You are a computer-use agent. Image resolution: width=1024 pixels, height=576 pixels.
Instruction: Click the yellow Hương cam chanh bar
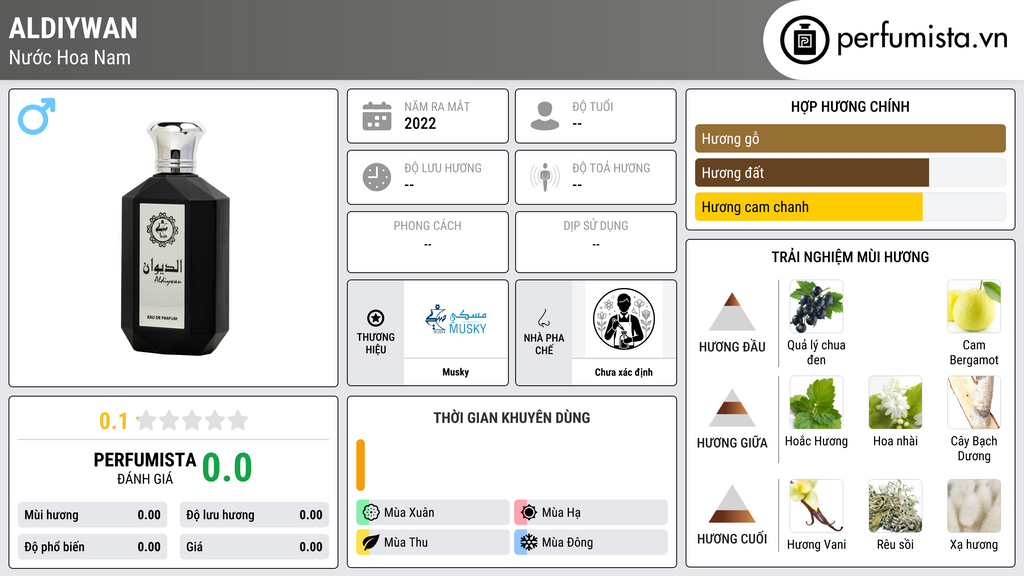tap(808, 207)
